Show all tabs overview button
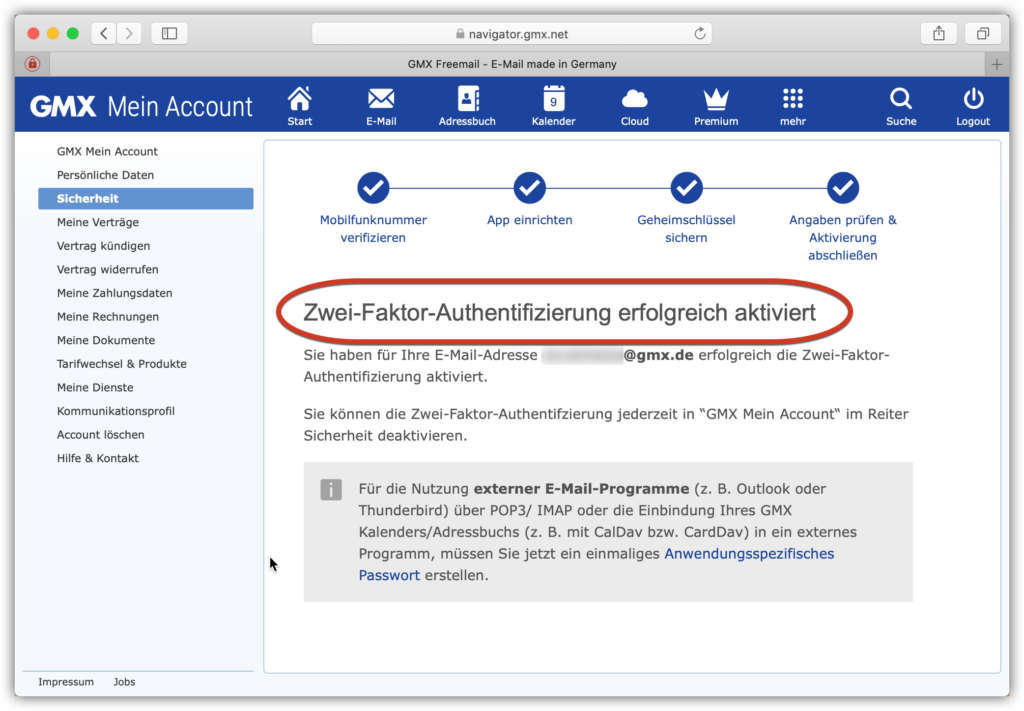This screenshot has height=711, width=1024. tap(983, 33)
